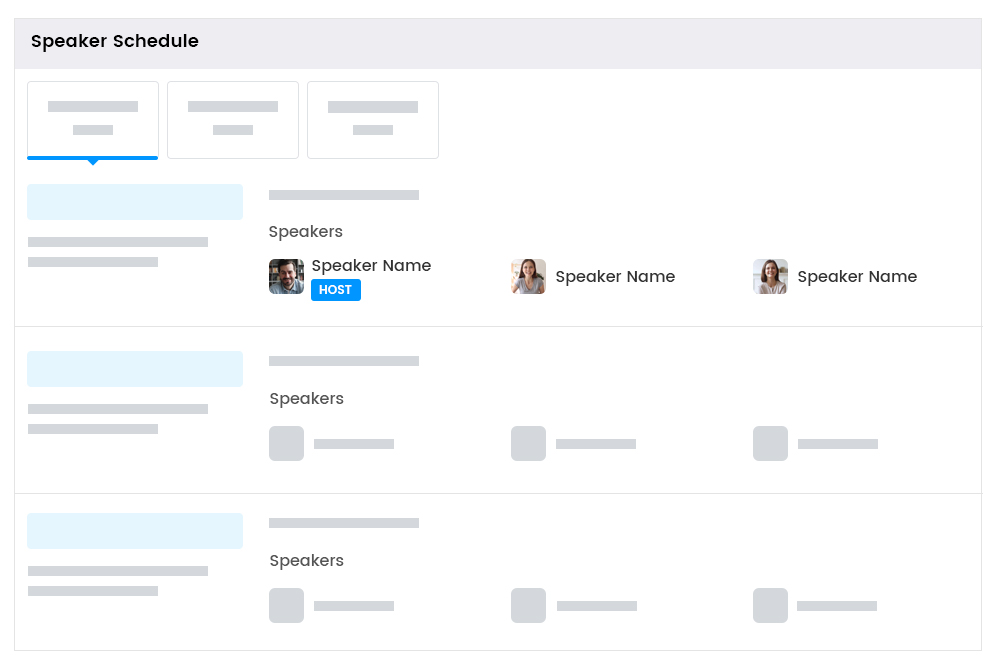Click the Speaker Schedule header title
Screen dimensions: 1000x667
tap(115, 42)
